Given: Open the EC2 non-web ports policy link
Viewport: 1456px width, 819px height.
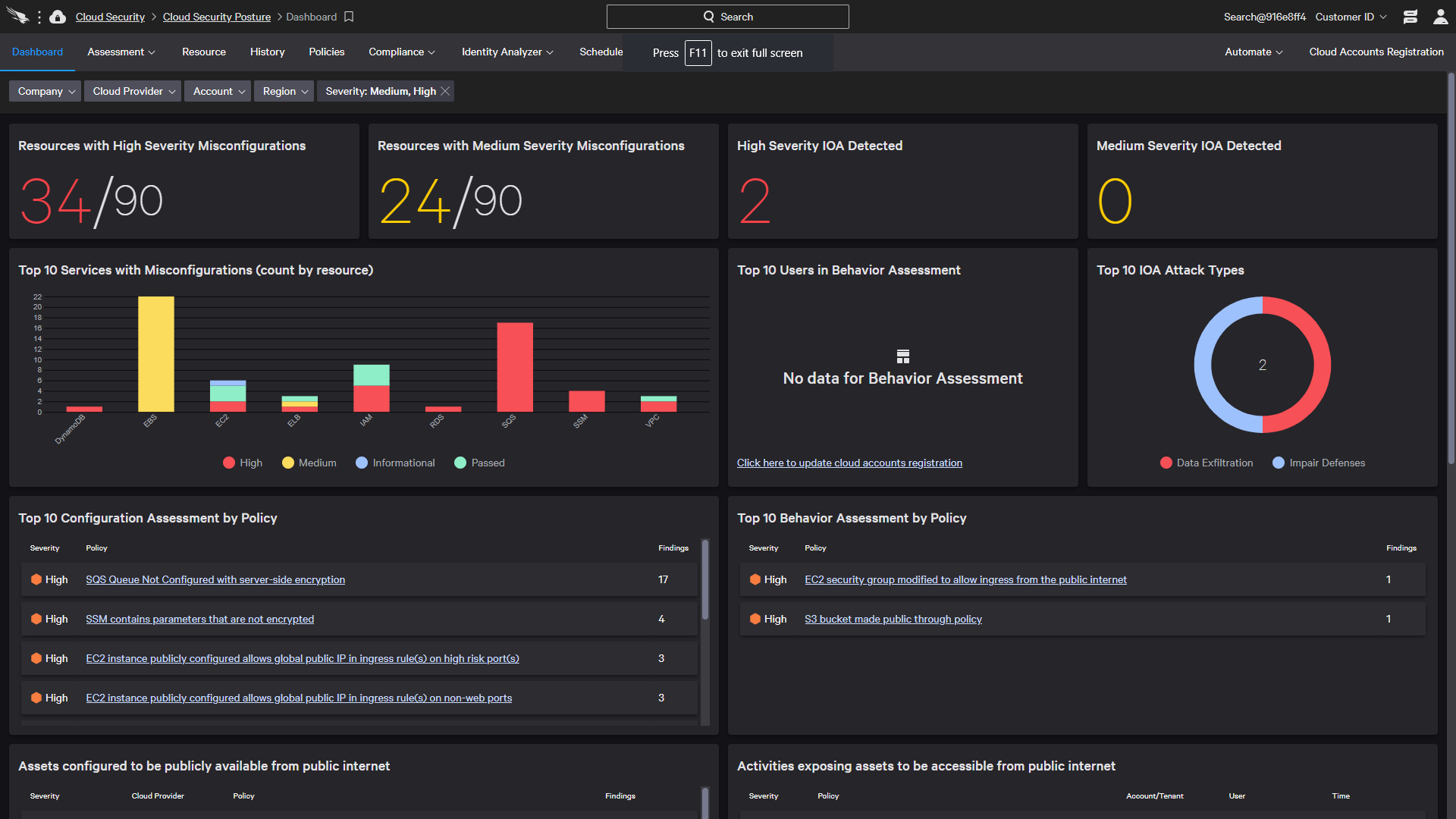Looking at the screenshot, I should [299, 698].
